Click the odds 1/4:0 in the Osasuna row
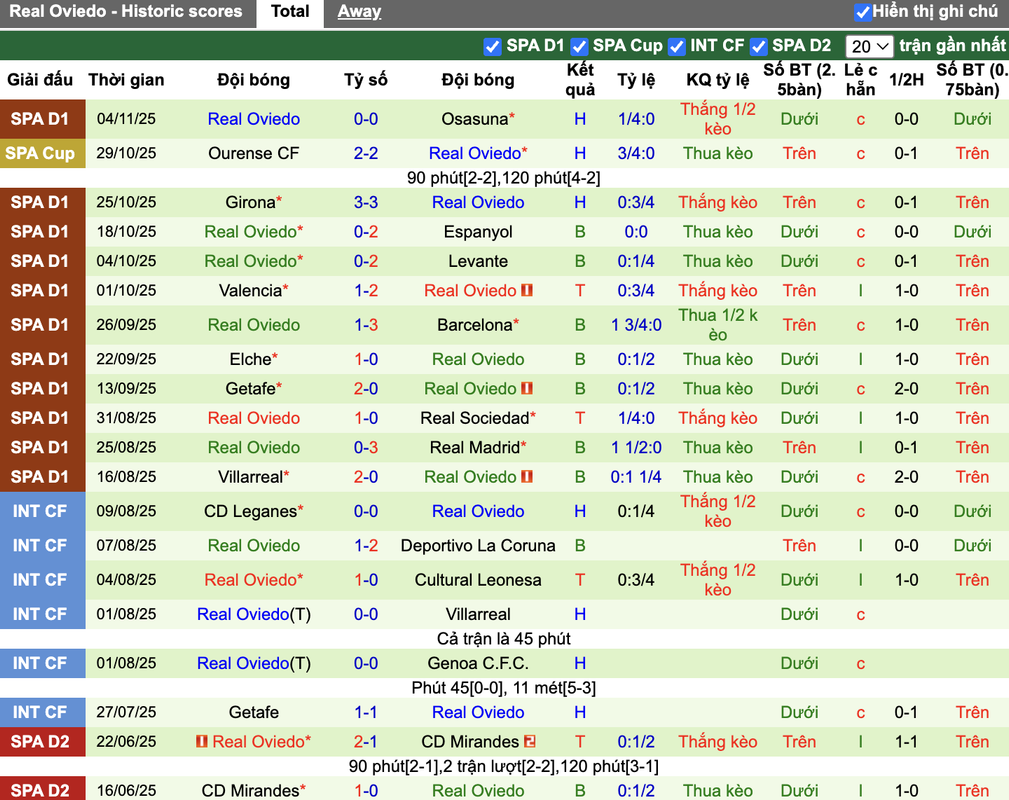This screenshot has height=800, width=1009. (x=636, y=119)
